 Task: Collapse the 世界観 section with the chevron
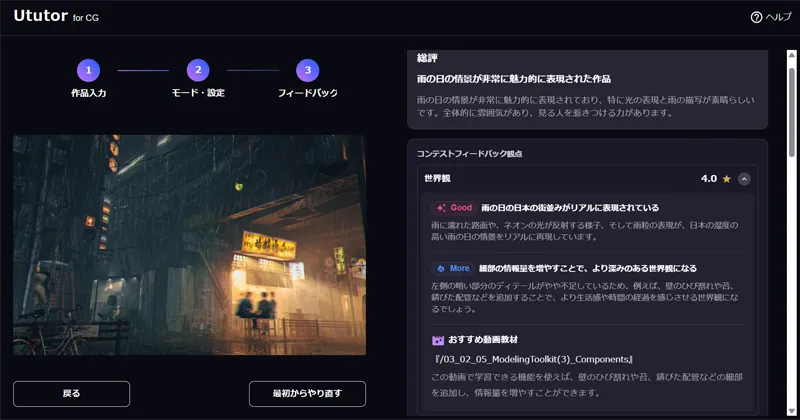[744, 179]
